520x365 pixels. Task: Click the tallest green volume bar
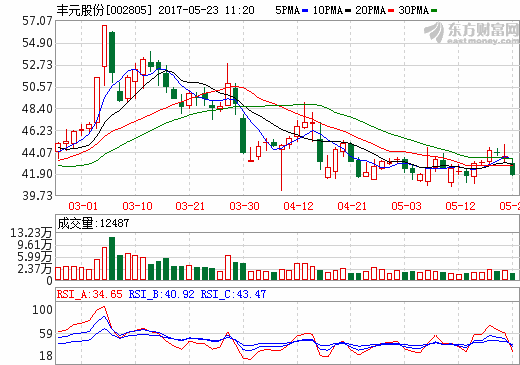click(112, 258)
